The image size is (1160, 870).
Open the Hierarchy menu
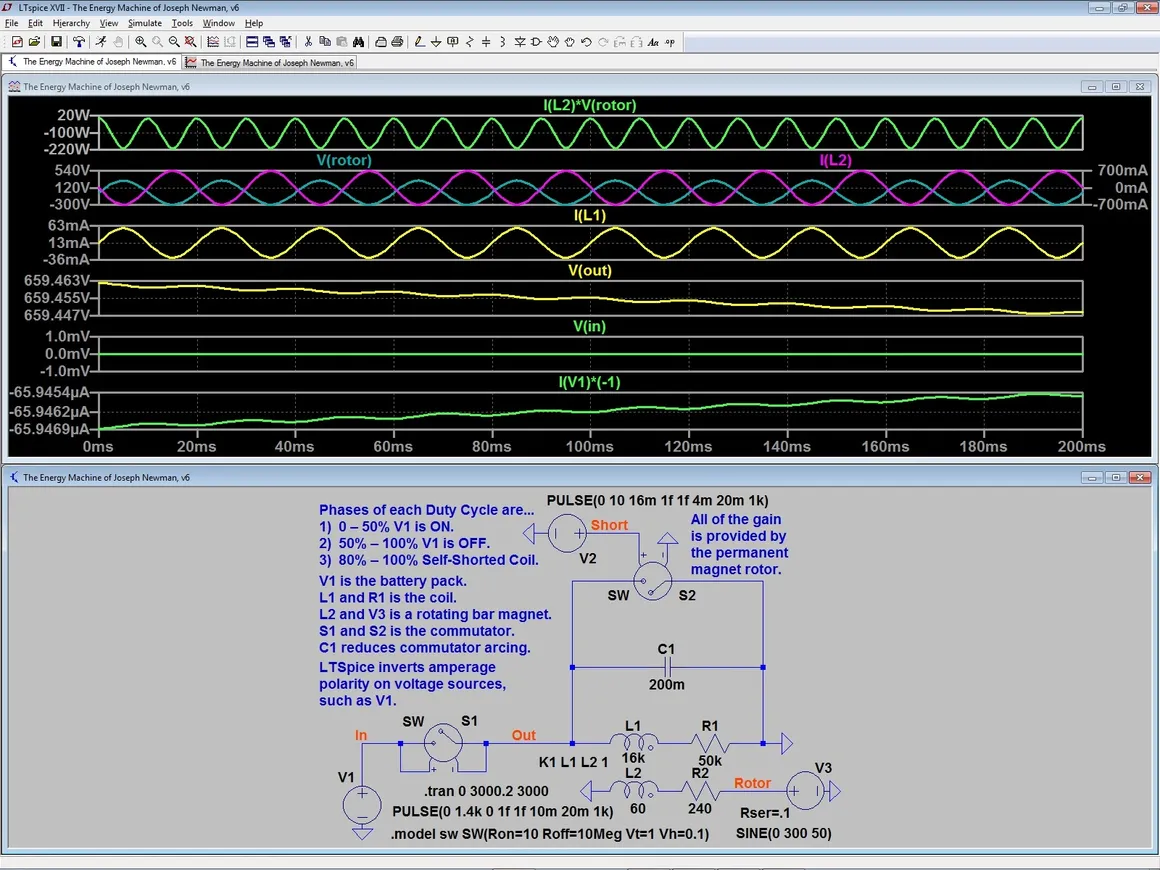71,23
